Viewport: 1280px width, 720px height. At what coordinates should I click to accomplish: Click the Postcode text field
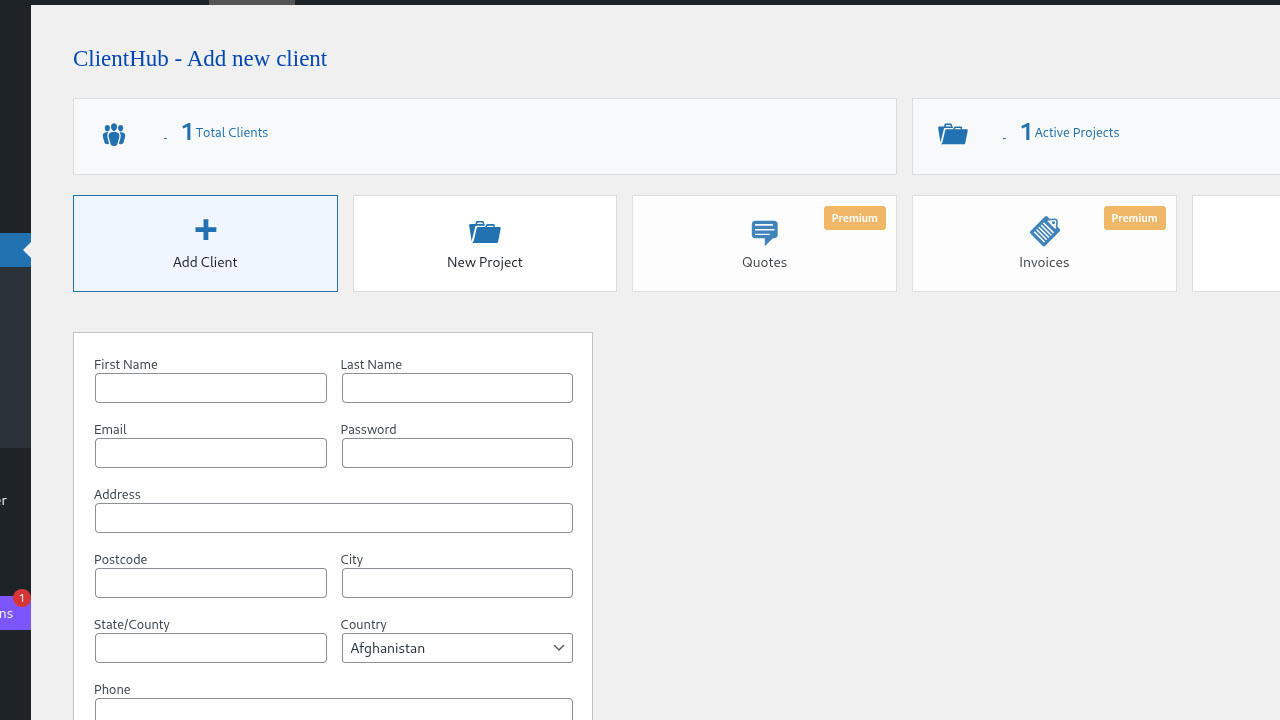211,583
